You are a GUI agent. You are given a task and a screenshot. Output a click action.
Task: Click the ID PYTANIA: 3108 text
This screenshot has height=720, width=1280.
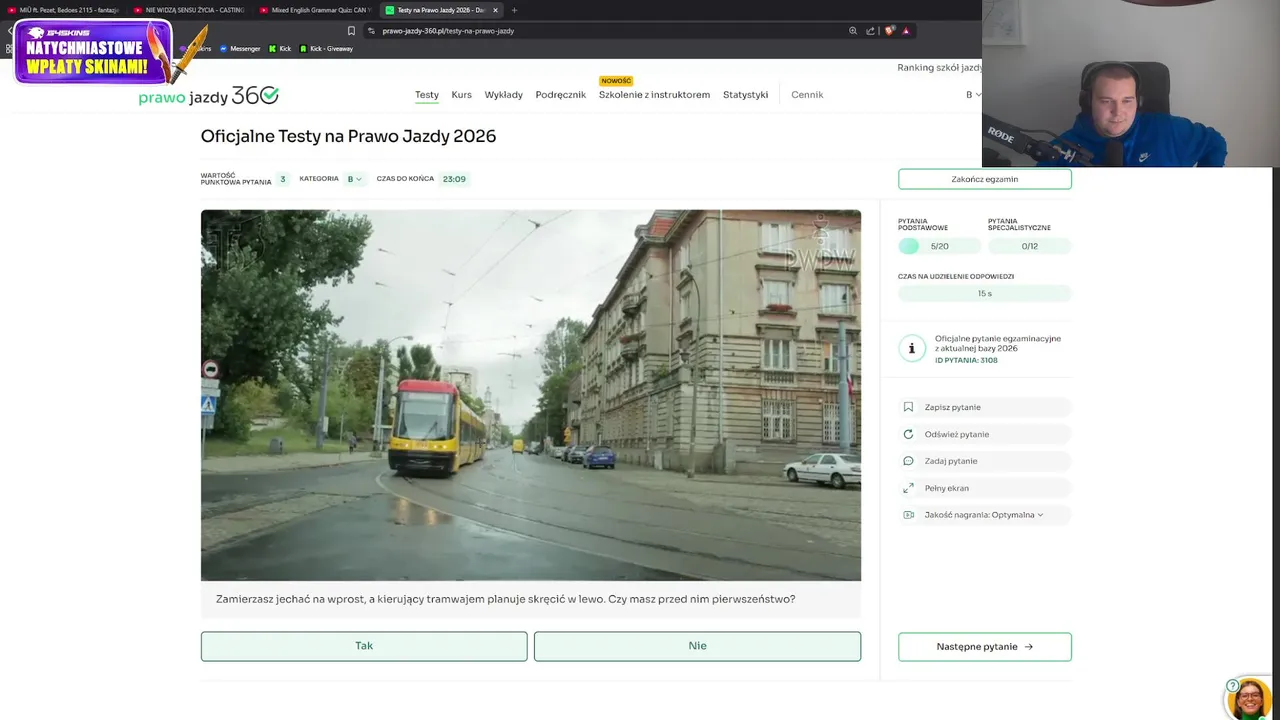pos(966,360)
